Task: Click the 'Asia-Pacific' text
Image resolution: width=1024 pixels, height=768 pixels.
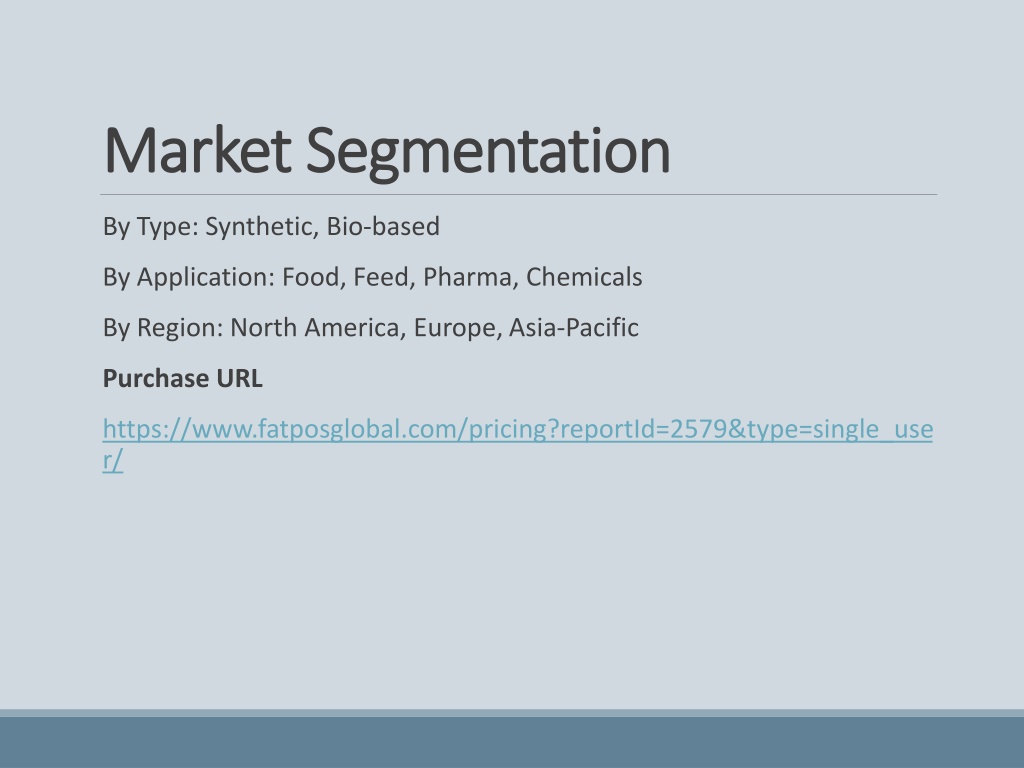Action: click(x=573, y=328)
